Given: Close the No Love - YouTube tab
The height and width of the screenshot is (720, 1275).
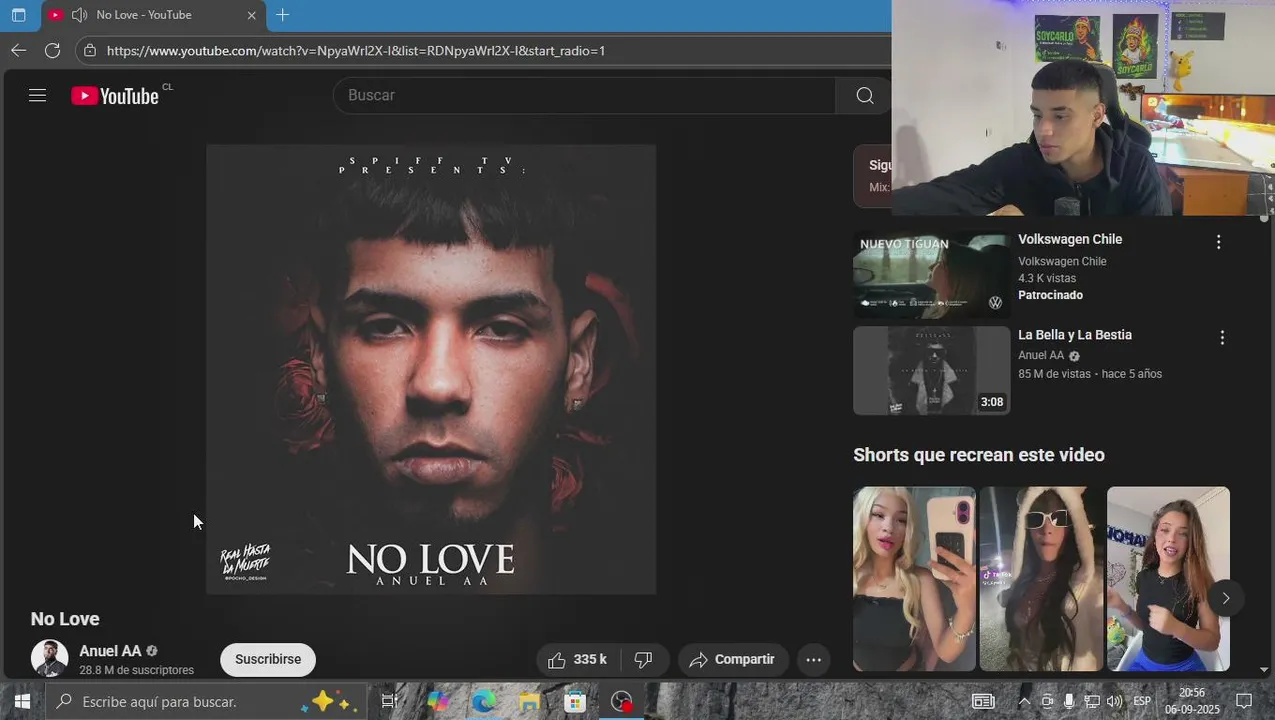Looking at the screenshot, I should [x=252, y=15].
